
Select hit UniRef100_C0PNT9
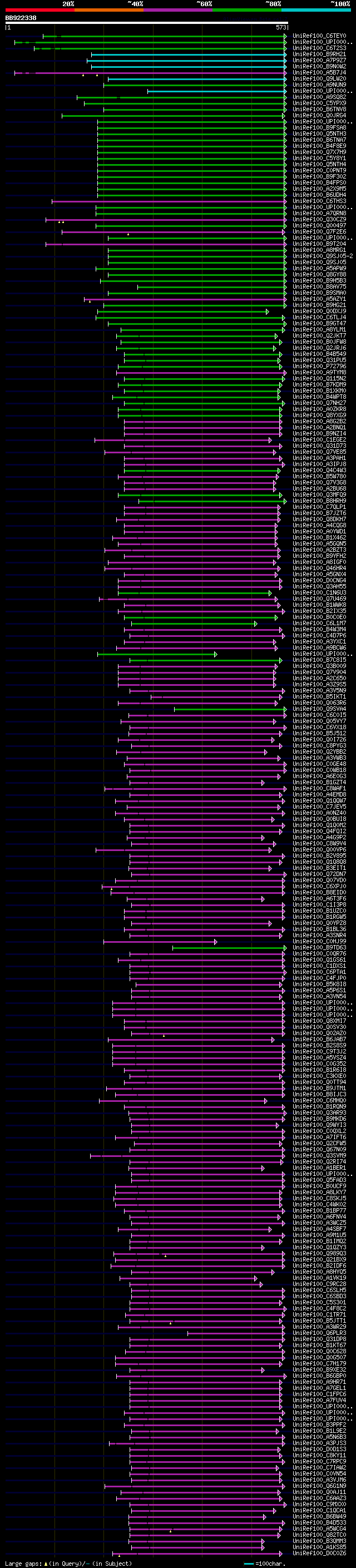(x=319, y=170)
